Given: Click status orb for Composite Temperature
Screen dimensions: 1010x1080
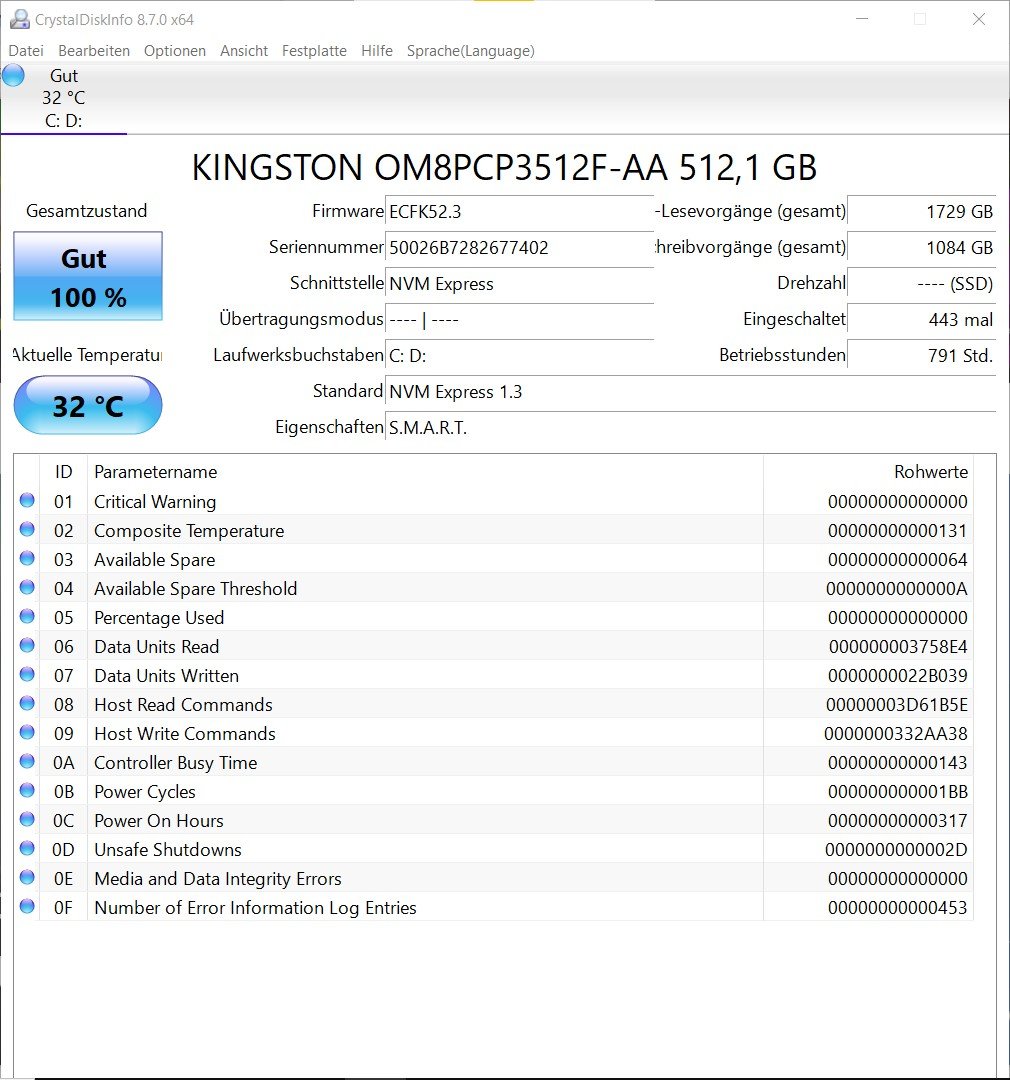Looking at the screenshot, I should pyautogui.click(x=27, y=530).
